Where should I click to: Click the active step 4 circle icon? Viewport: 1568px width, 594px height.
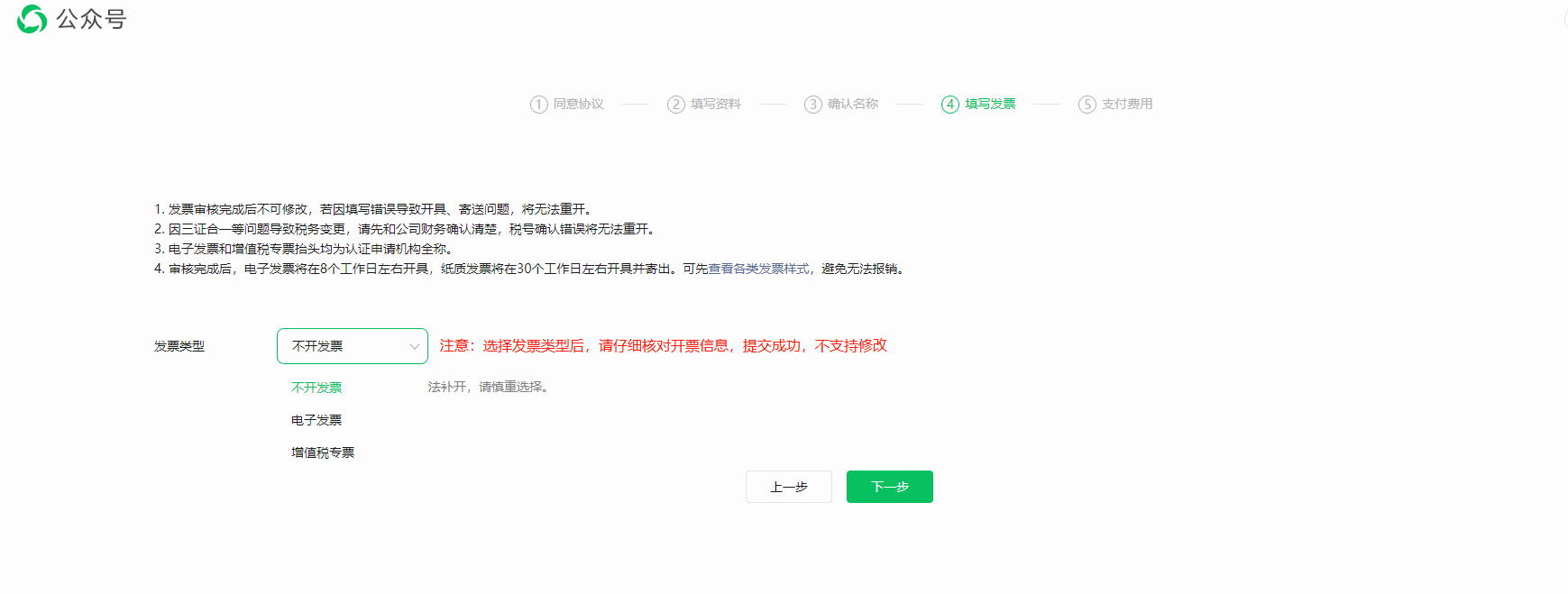tap(950, 105)
